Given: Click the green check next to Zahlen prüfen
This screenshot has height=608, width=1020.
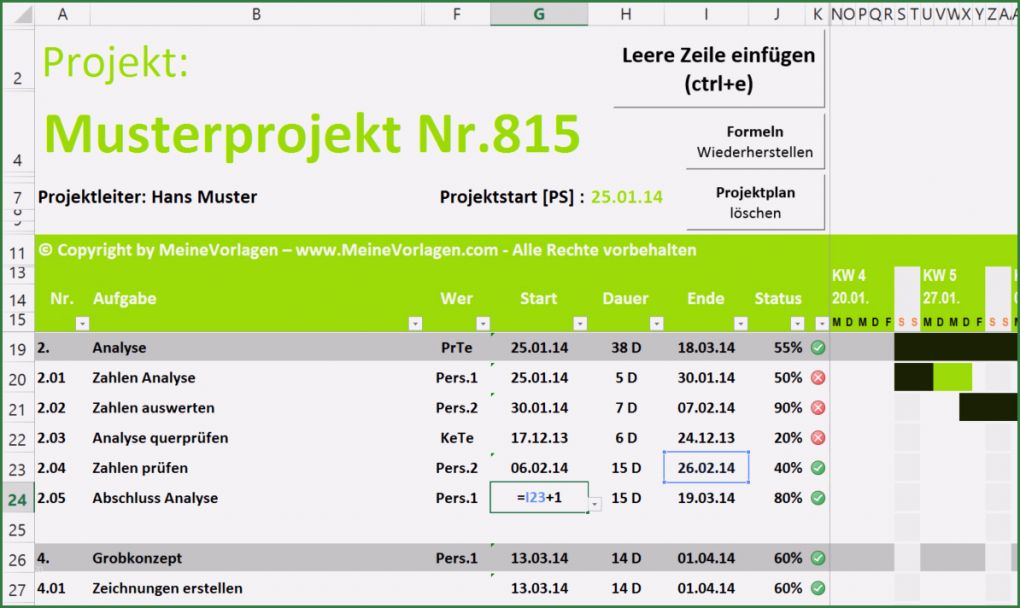Looking at the screenshot, I should tap(817, 468).
